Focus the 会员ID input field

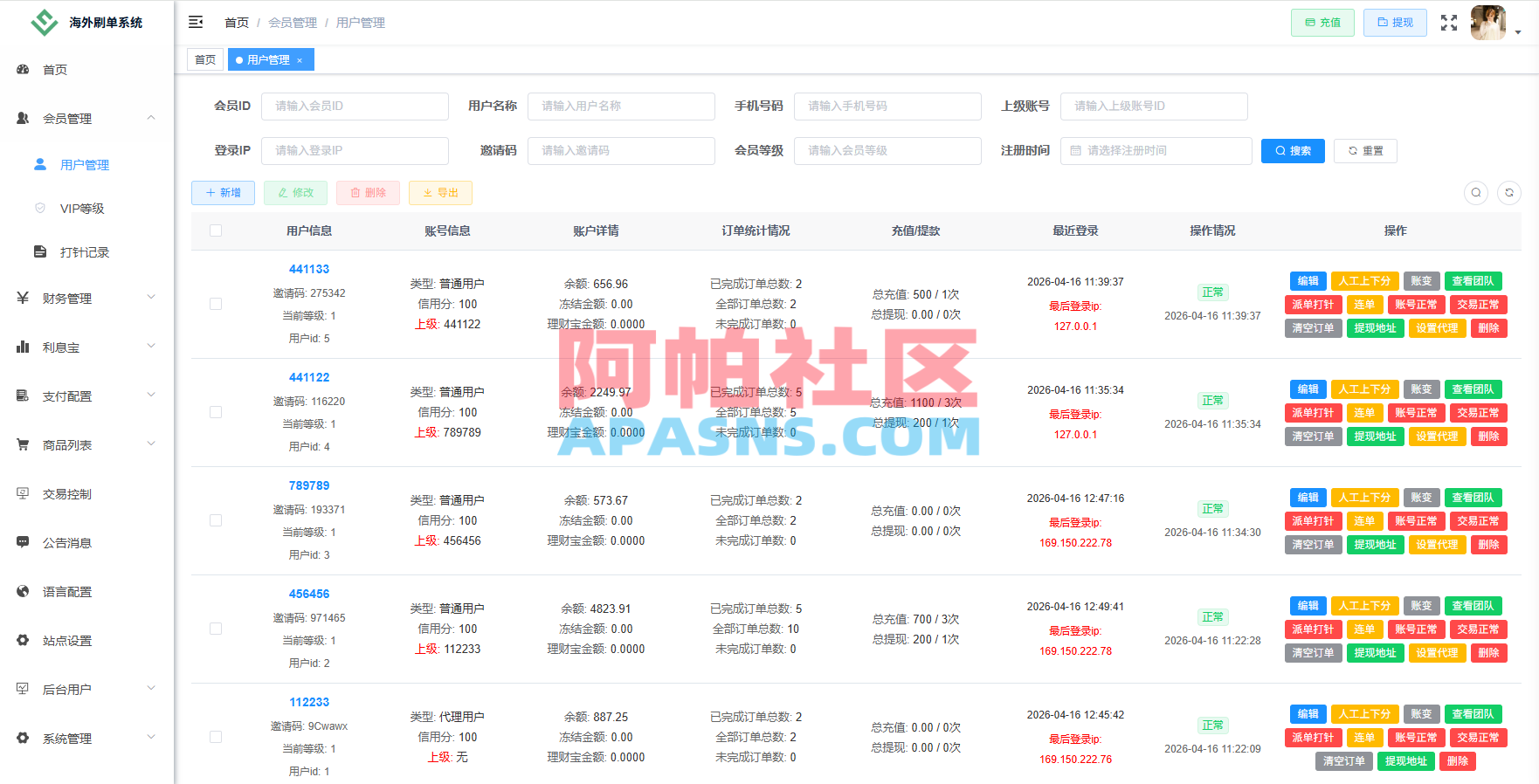[x=355, y=106]
